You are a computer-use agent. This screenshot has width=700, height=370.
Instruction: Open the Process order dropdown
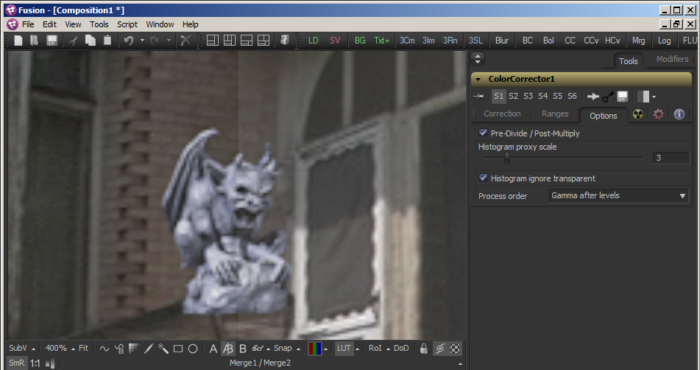click(x=618, y=195)
